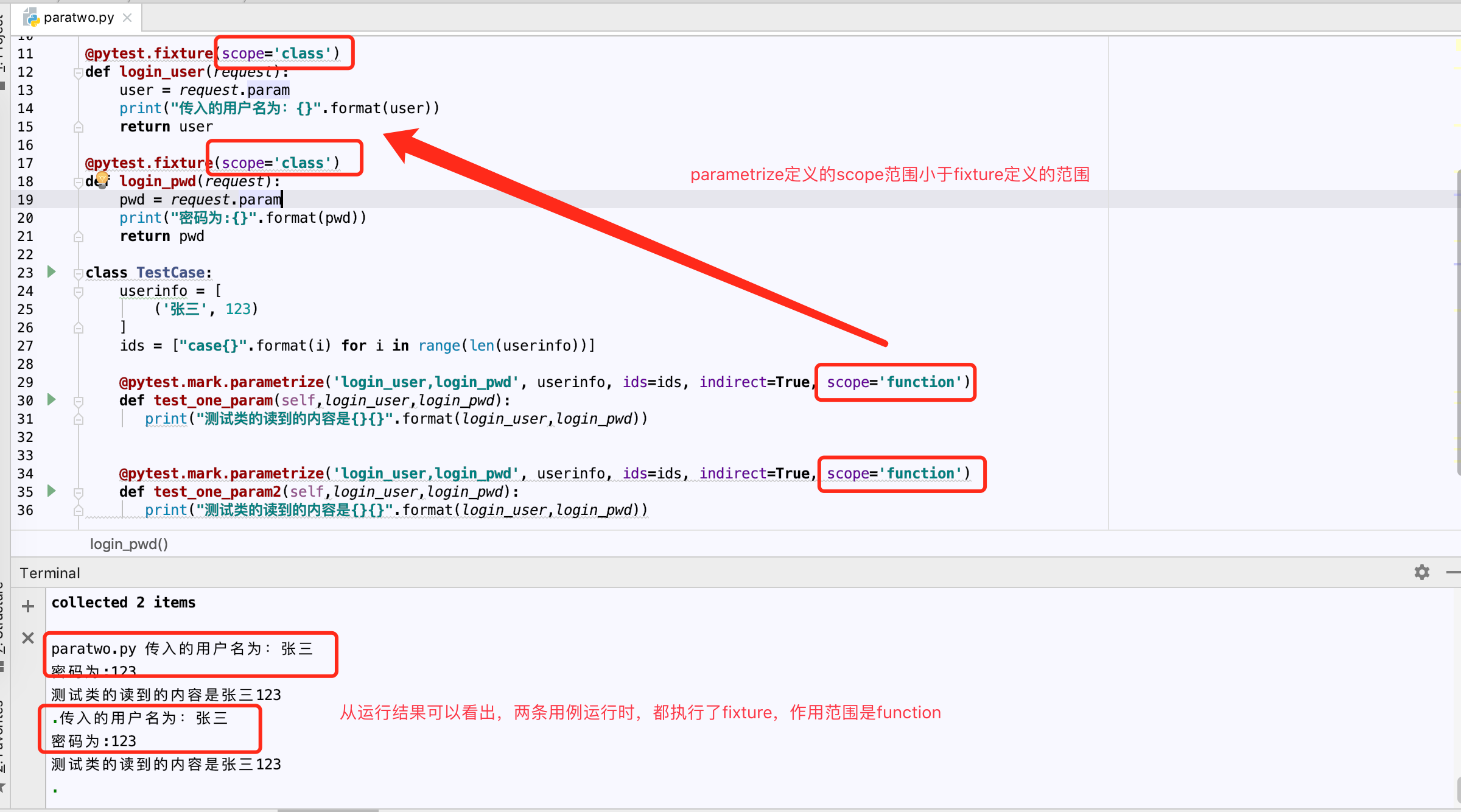Run the TestCase class via gutter run arrow
Viewport: 1461px width, 812px height.
coord(51,272)
